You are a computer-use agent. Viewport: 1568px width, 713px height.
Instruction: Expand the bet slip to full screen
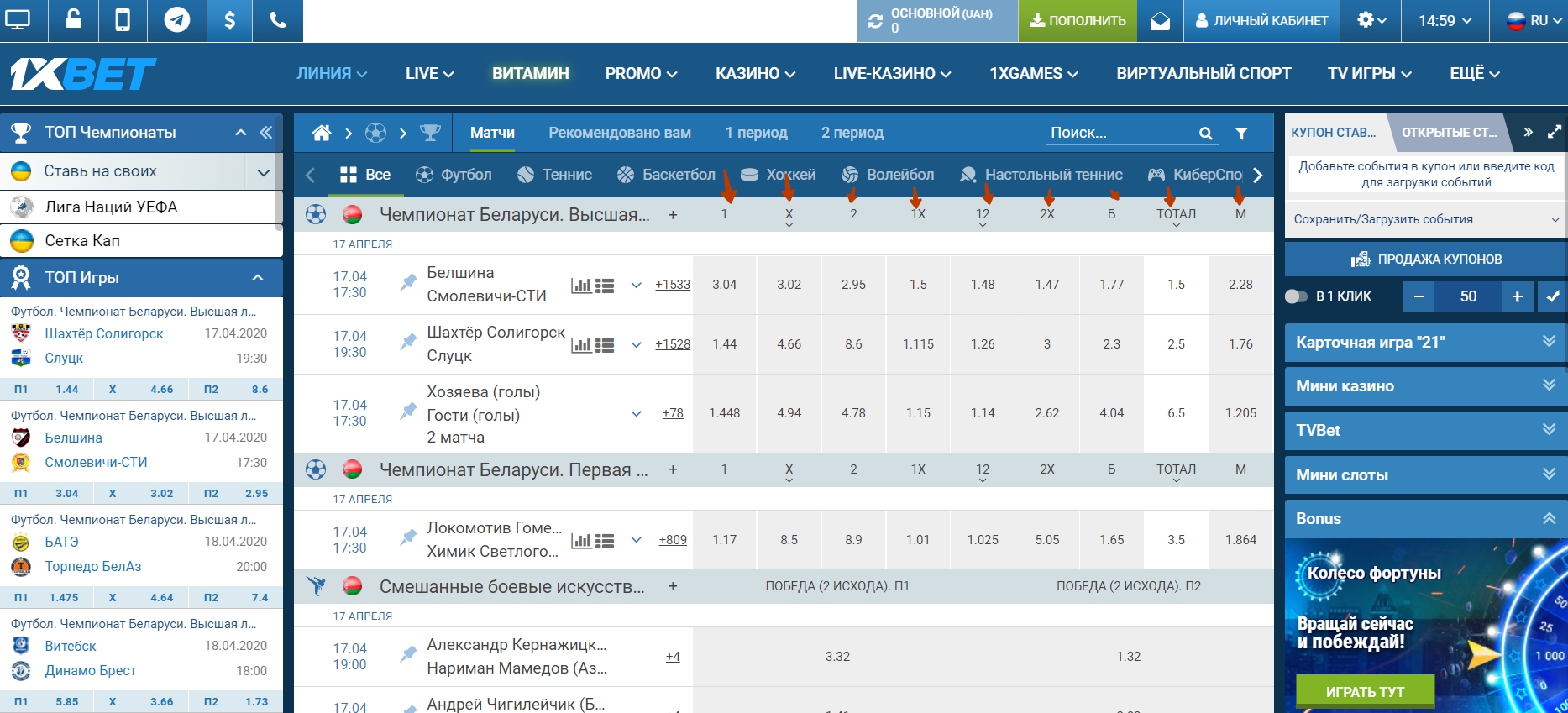[x=1555, y=132]
